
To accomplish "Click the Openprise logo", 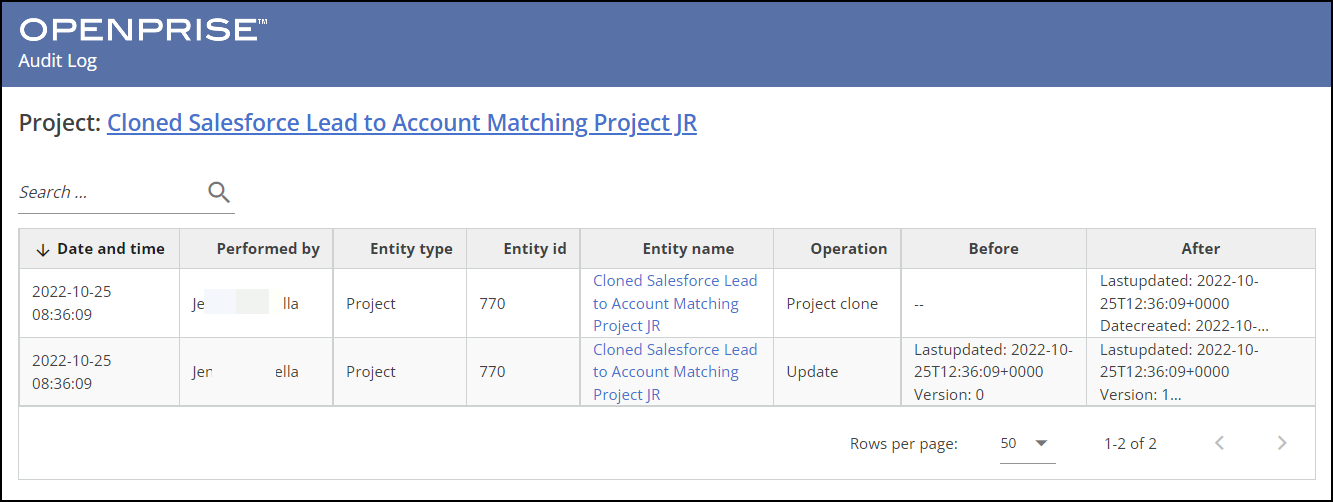I will [142, 30].
